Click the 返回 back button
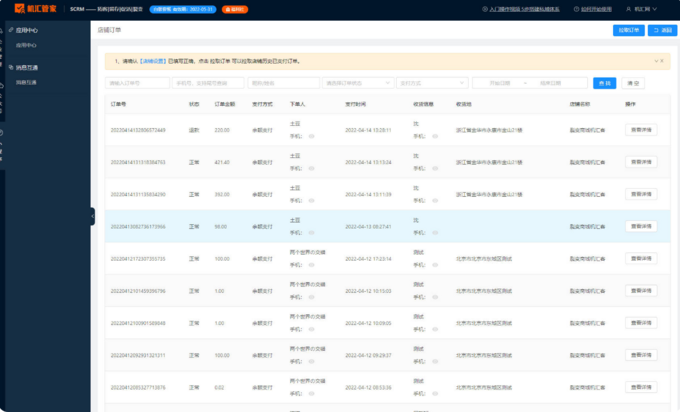 pyautogui.click(x=662, y=30)
